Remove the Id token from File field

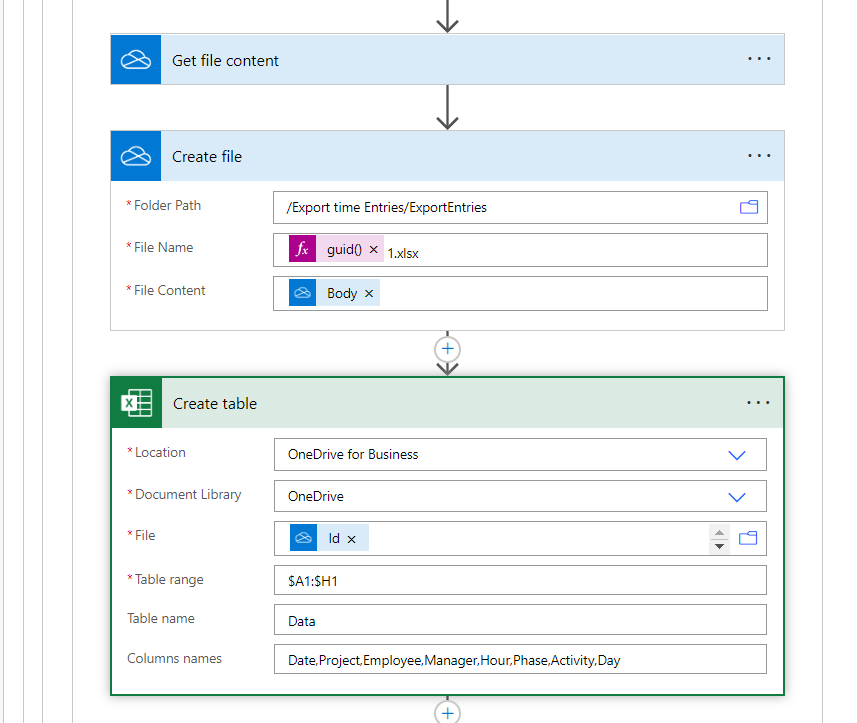(x=352, y=539)
